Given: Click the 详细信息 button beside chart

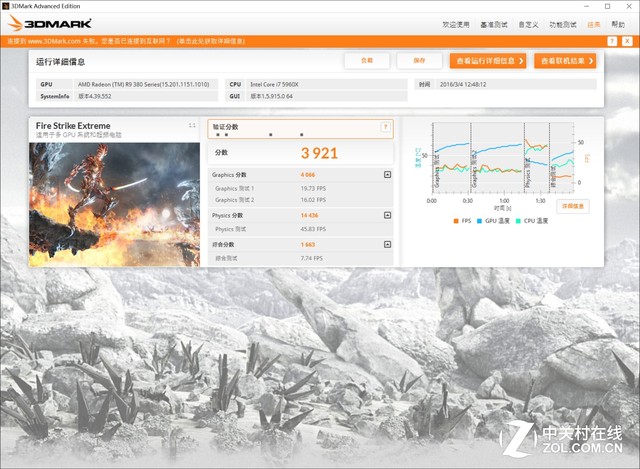Looking at the screenshot, I should pyautogui.click(x=573, y=205).
